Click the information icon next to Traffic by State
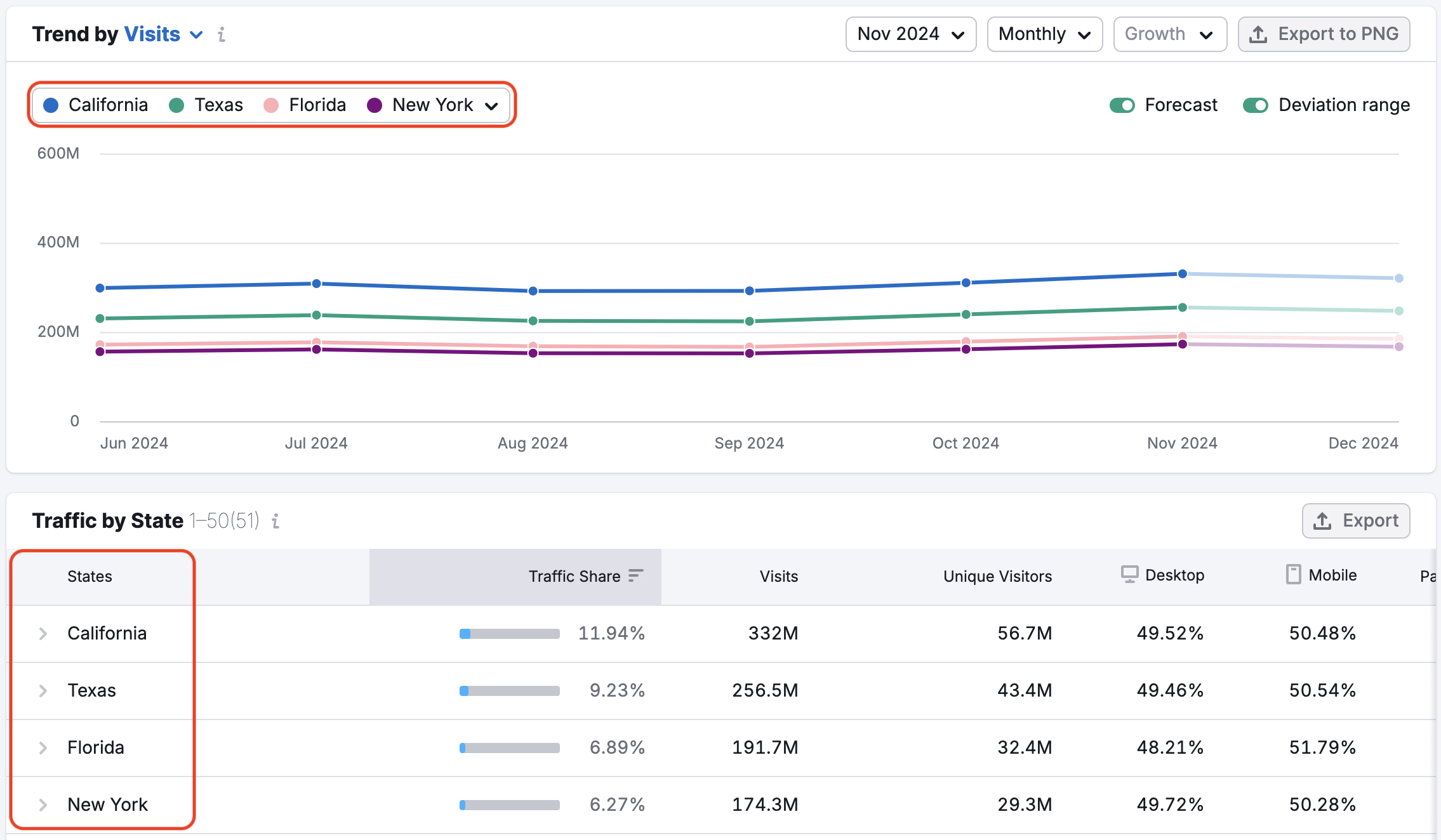 279,521
